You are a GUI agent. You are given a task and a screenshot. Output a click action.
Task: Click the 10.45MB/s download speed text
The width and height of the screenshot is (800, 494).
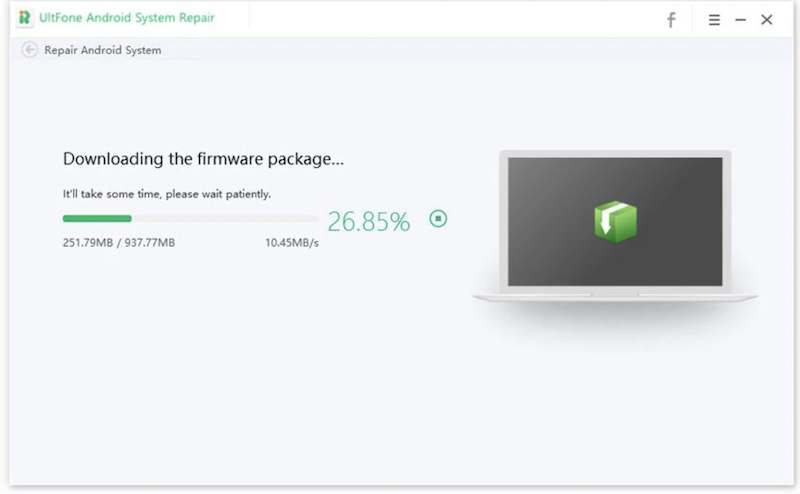coord(291,243)
